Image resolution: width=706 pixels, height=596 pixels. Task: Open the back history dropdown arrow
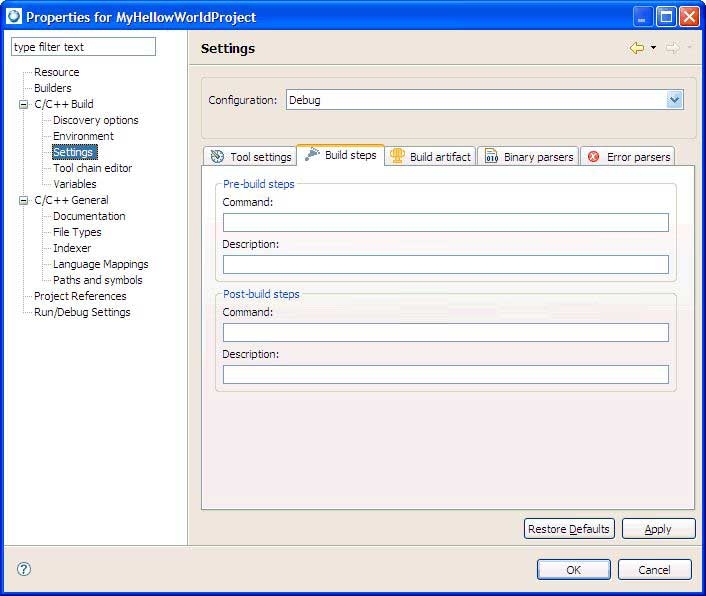tap(653, 48)
